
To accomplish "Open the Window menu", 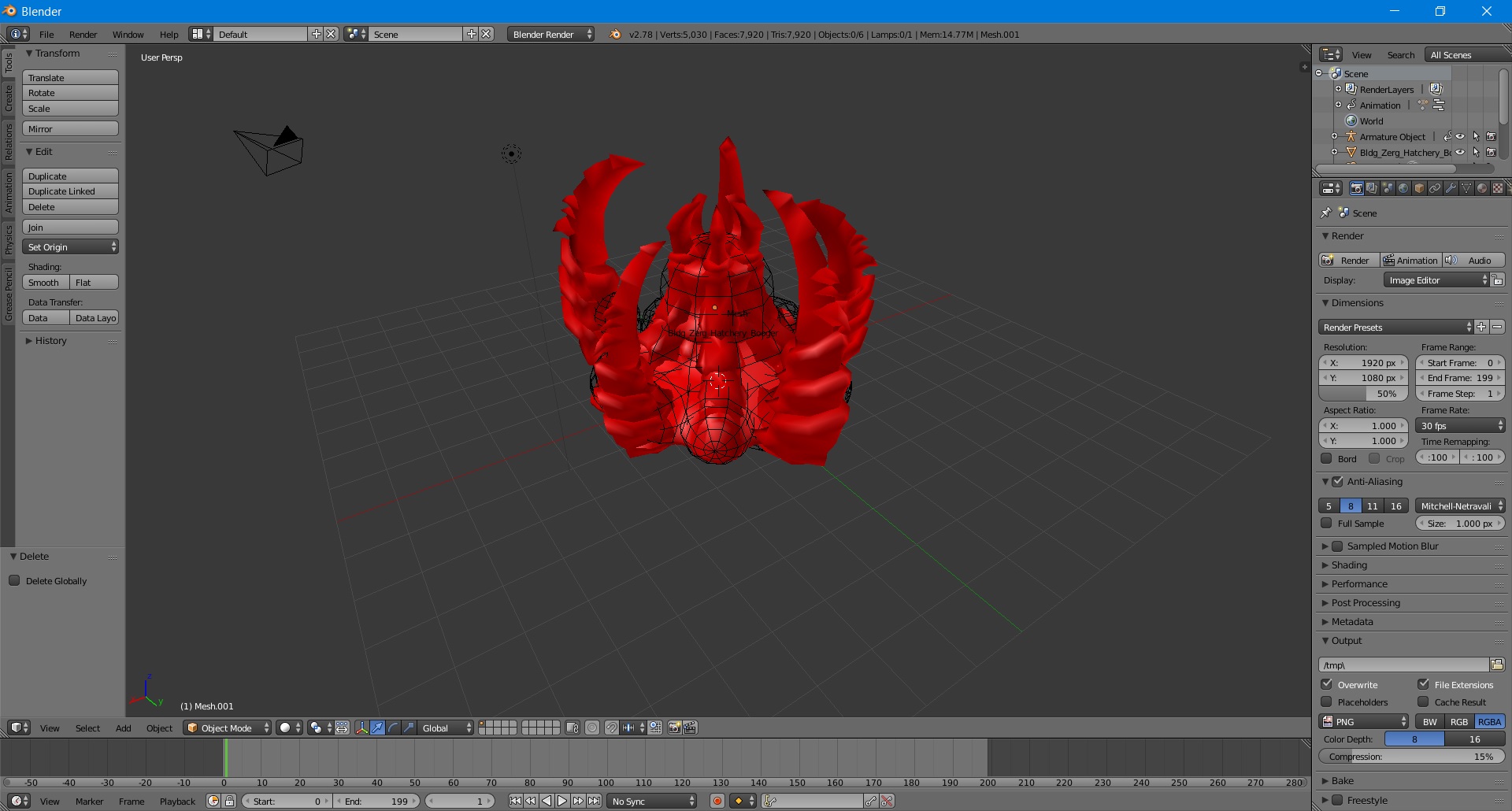I will tap(128, 34).
